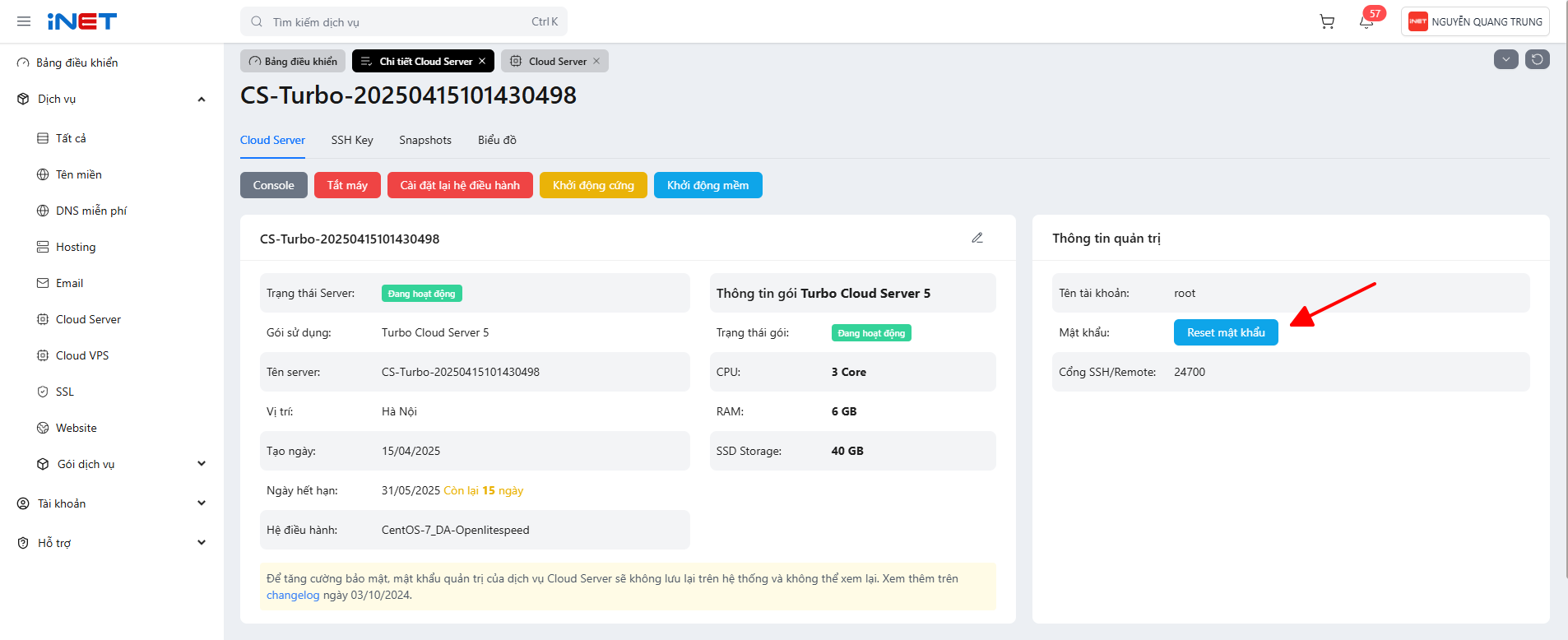Expand the Gói dịch vụ submenu

[x=202, y=464]
